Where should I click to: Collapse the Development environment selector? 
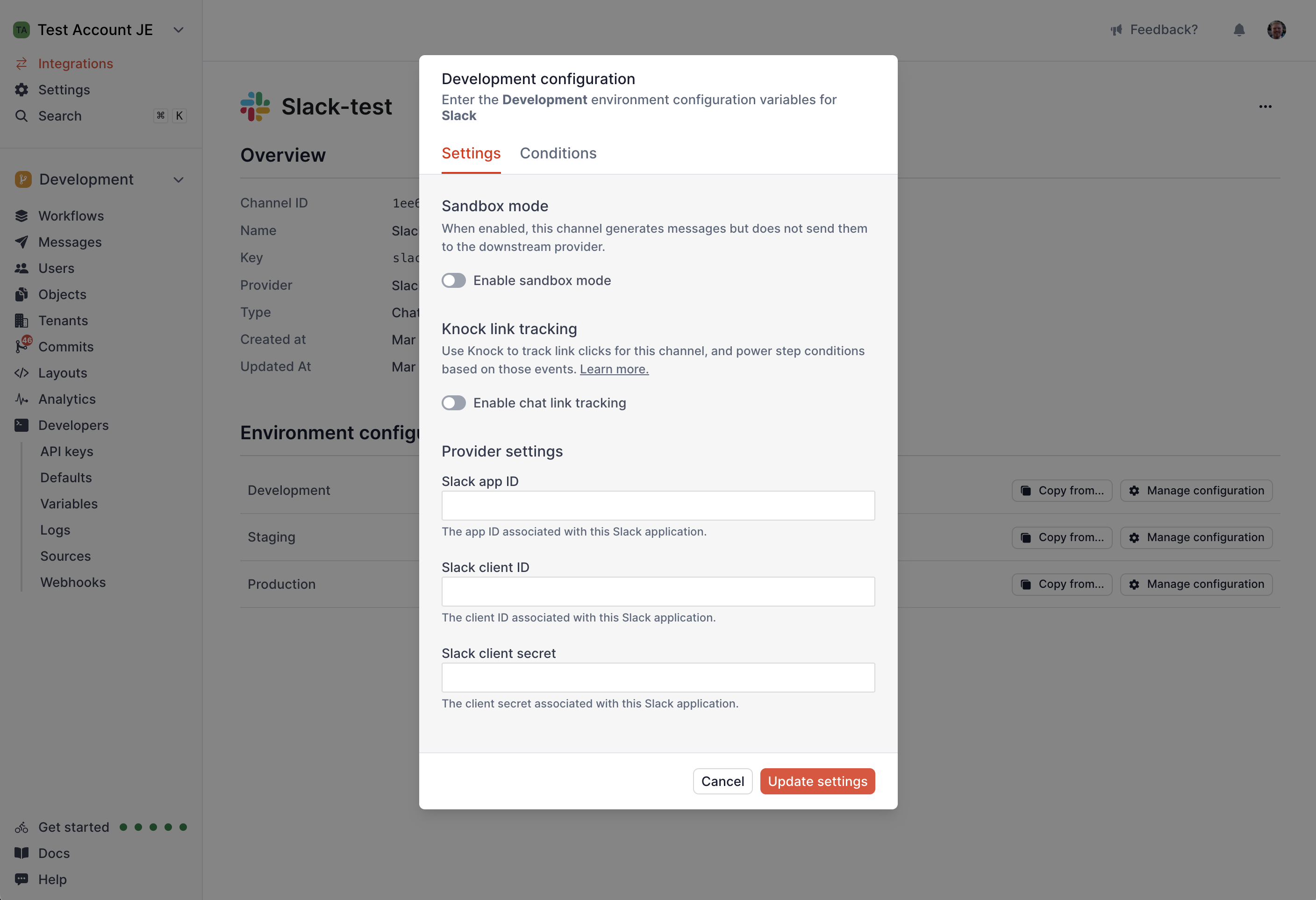coord(178,179)
